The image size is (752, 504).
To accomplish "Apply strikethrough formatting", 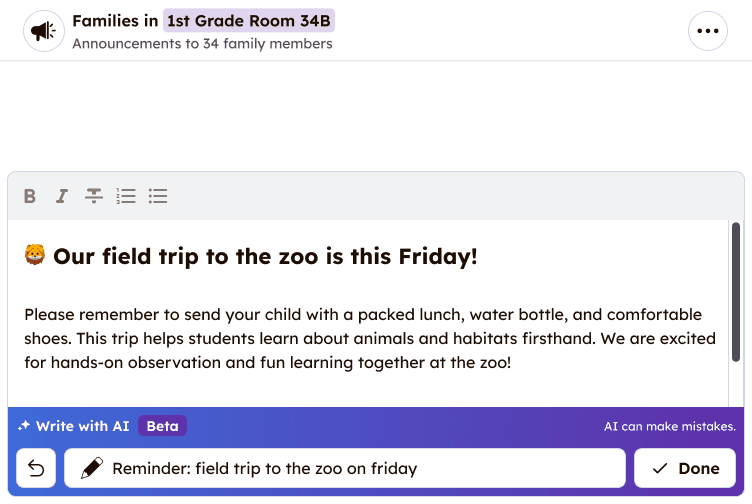I will [94, 196].
